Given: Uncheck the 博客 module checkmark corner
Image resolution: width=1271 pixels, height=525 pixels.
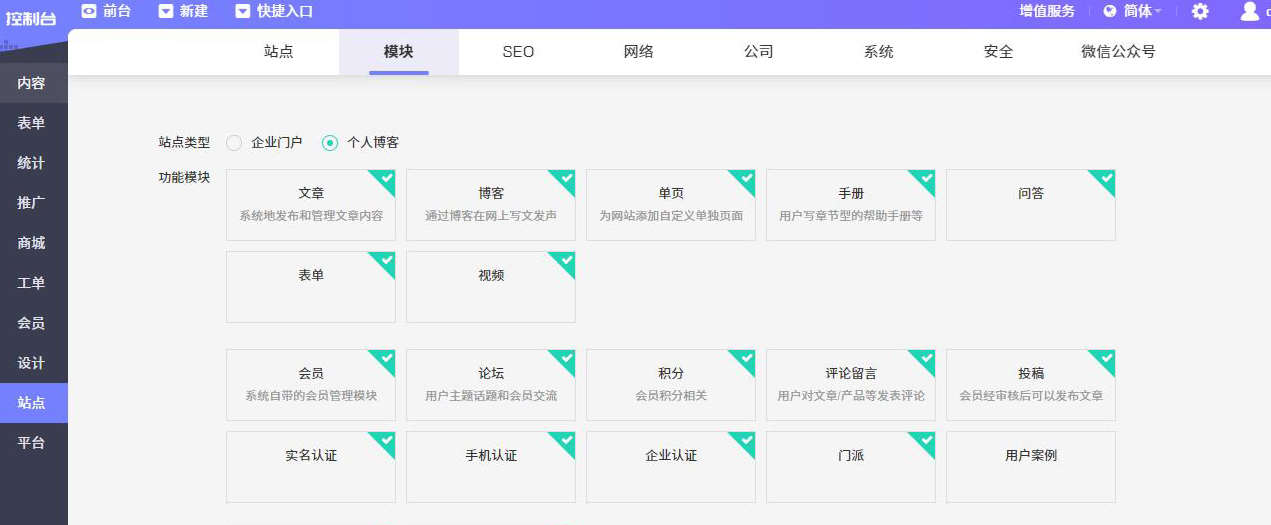Looking at the screenshot, I should 565,179.
